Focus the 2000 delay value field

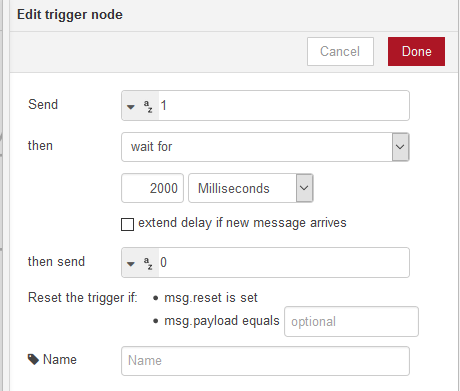point(152,188)
